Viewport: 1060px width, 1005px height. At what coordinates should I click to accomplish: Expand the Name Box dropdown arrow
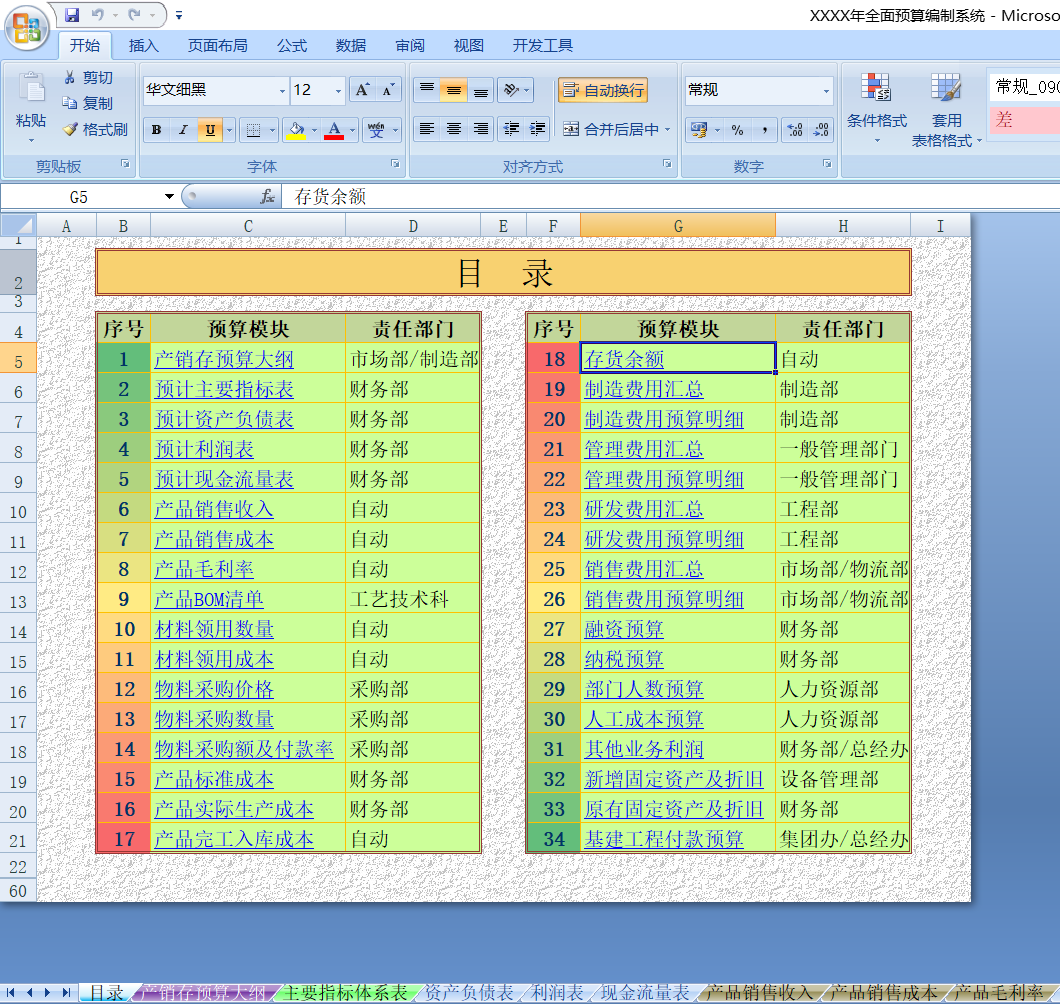169,197
